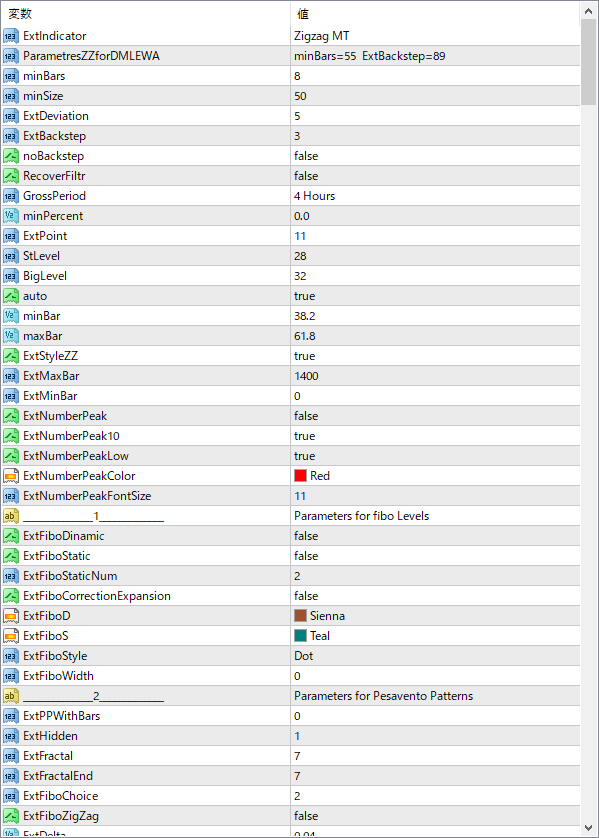Click the integer icon beside ExtFiboChoice

pos(11,796)
